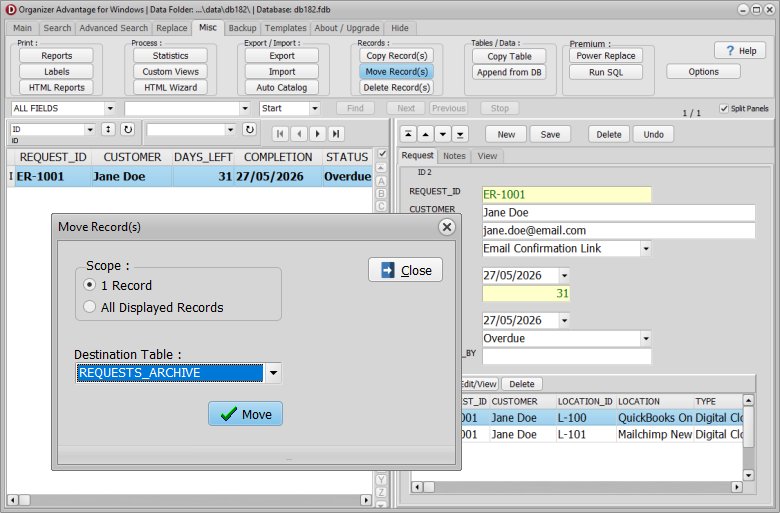780x513 pixels.
Task: Select letter B in the alphabet index
Action: 381,194
